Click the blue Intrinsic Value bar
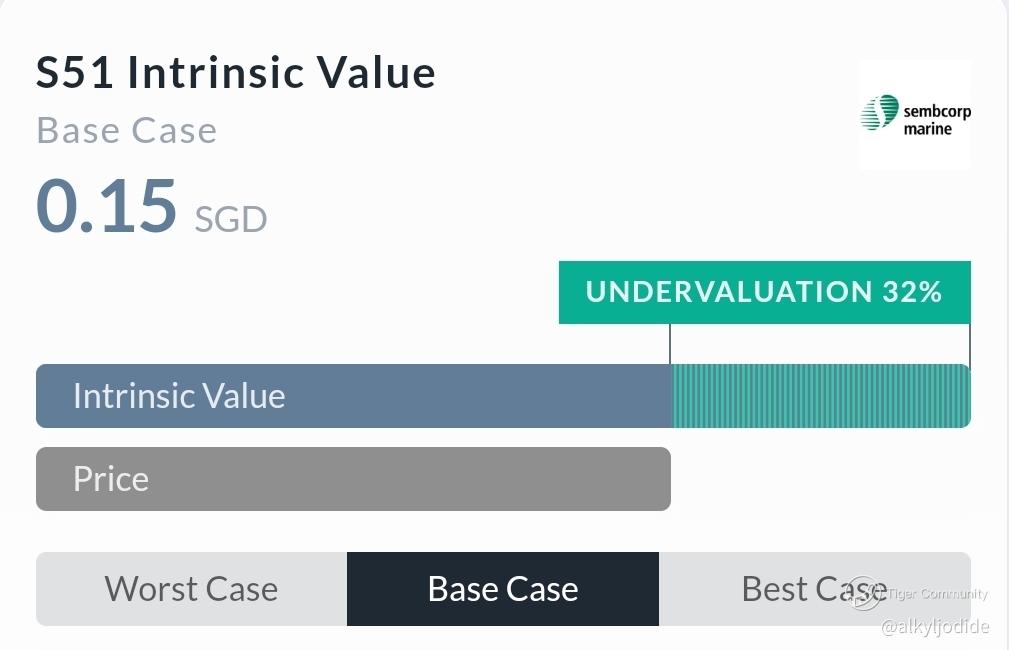The image size is (1009, 650). (353, 396)
